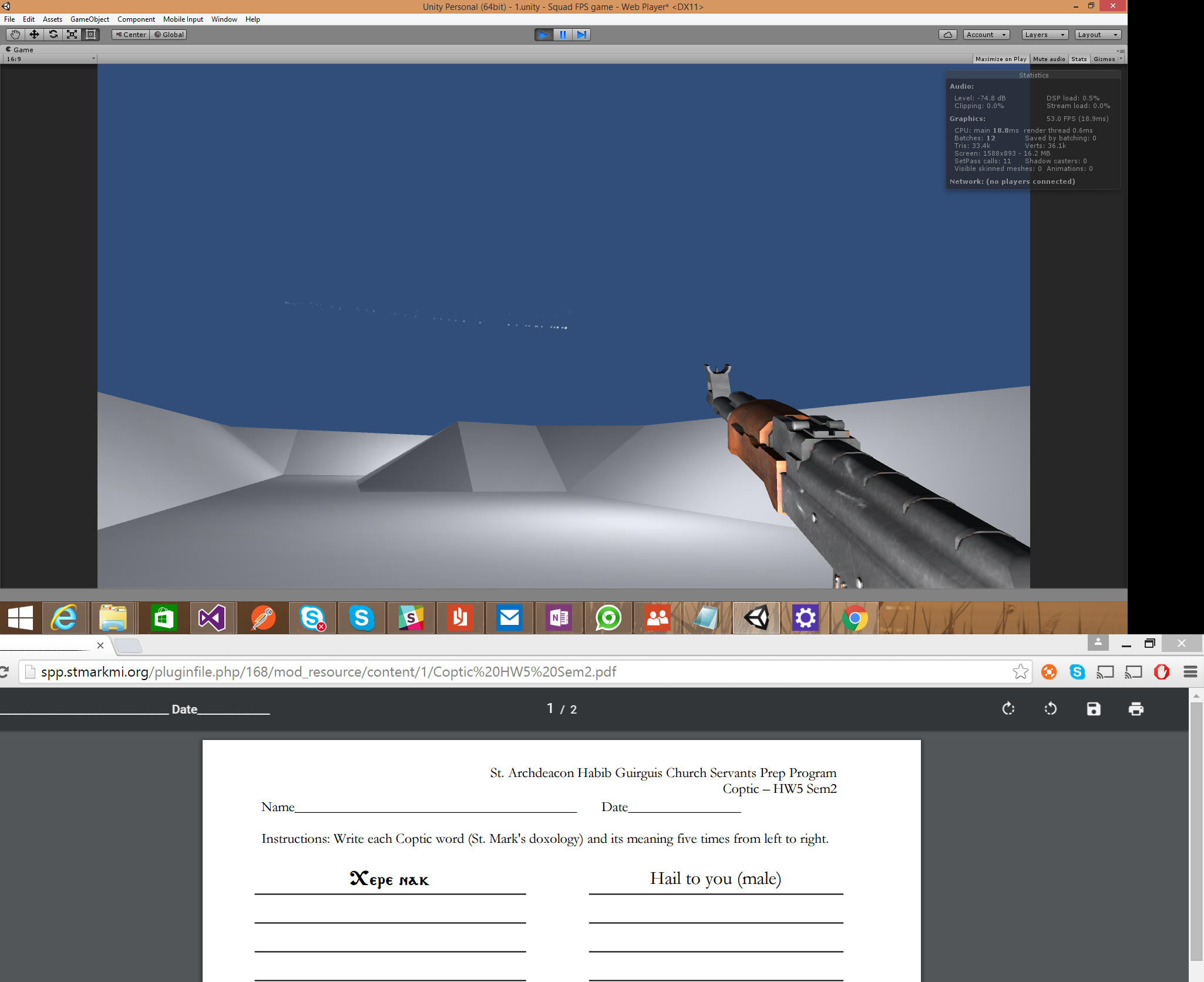Select the Hand tool in Unity toolbar

(15, 35)
